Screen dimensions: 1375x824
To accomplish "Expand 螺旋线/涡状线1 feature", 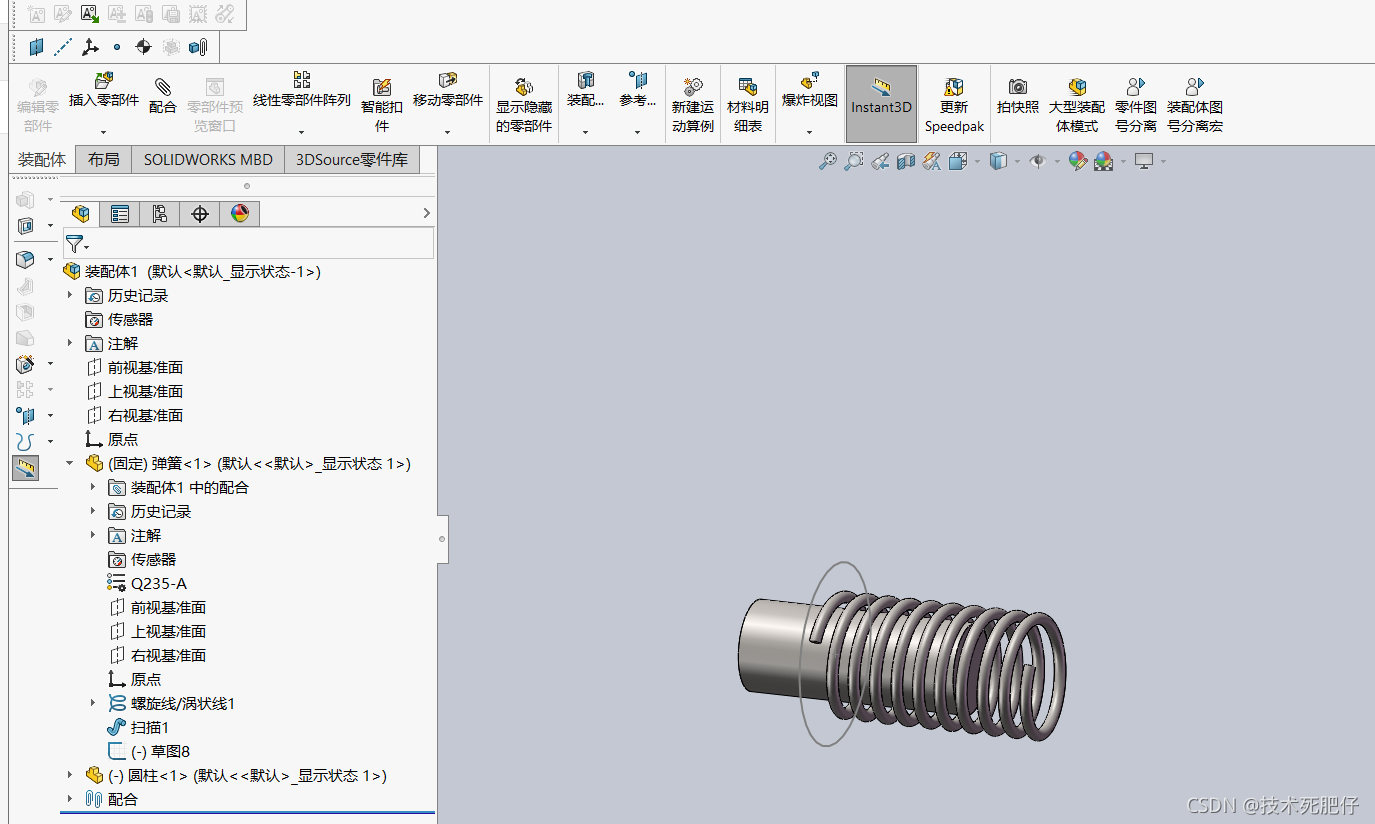I will [x=93, y=703].
